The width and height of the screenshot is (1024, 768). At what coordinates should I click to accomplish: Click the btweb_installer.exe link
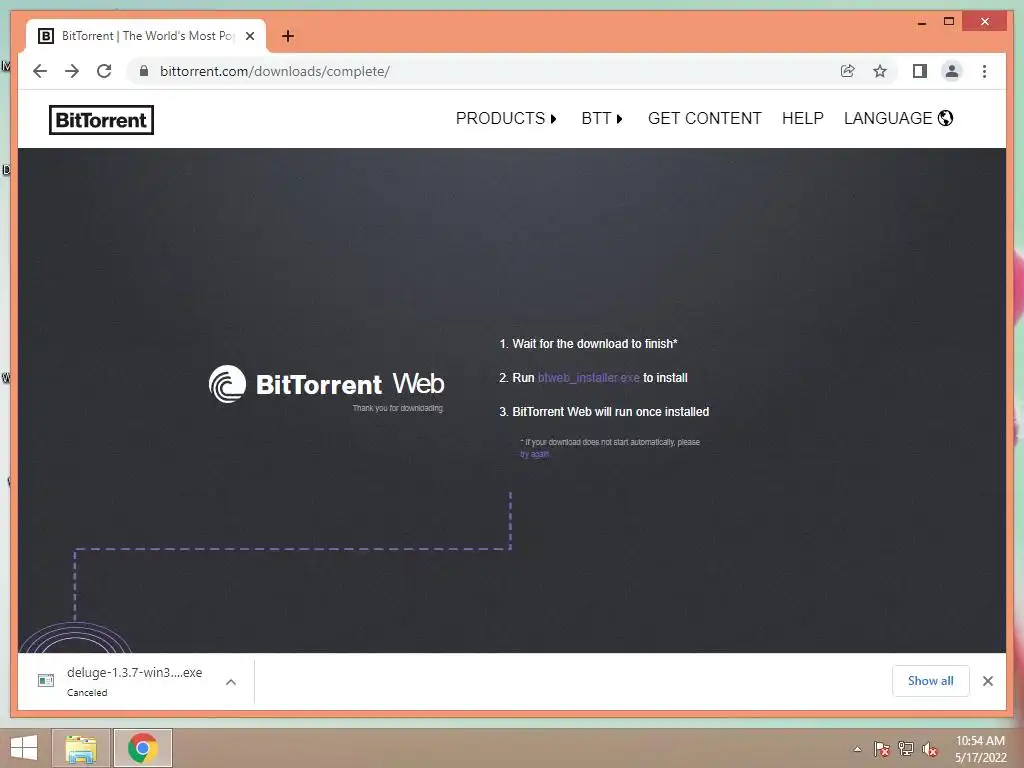click(588, 377)
